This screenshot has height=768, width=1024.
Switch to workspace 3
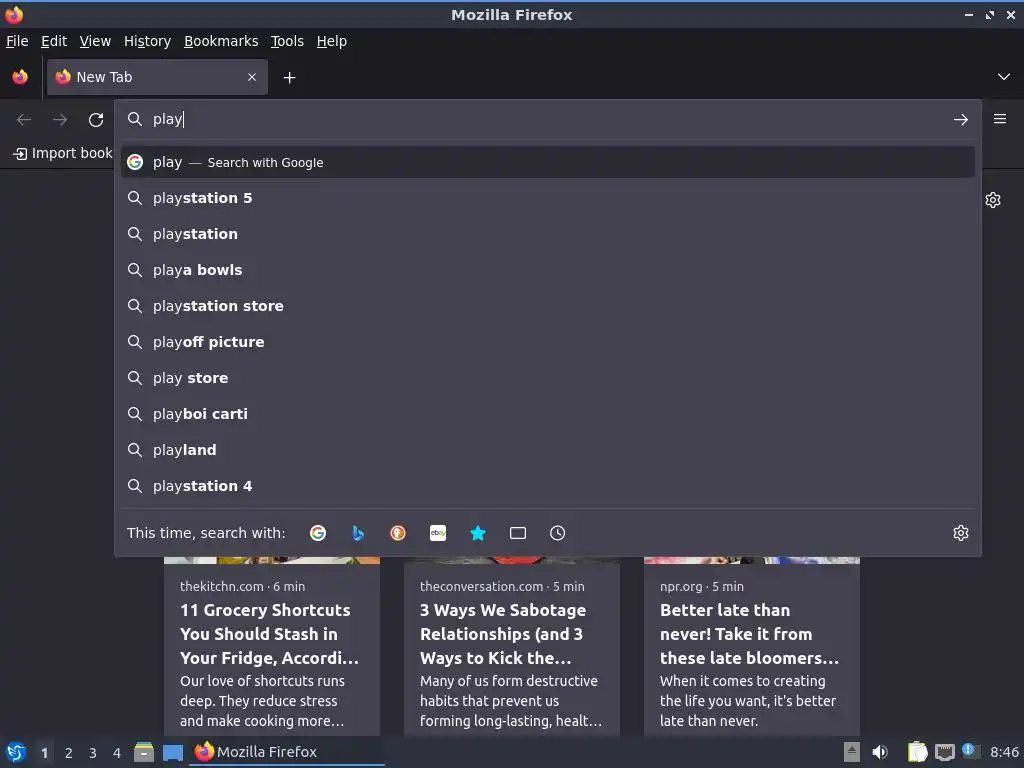point(93,753)
